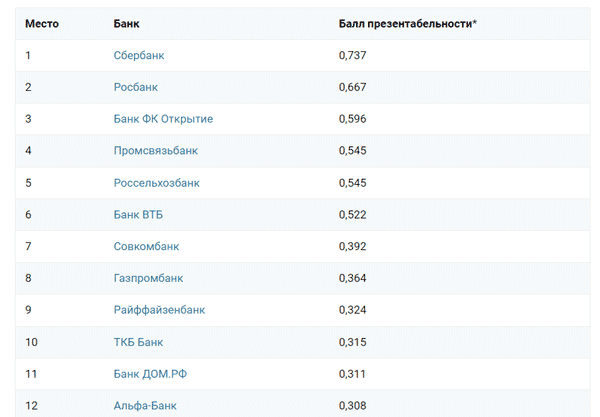The image size is (600, 417).
Task: Go to the Россельхозбанк link
Action: 157,183
